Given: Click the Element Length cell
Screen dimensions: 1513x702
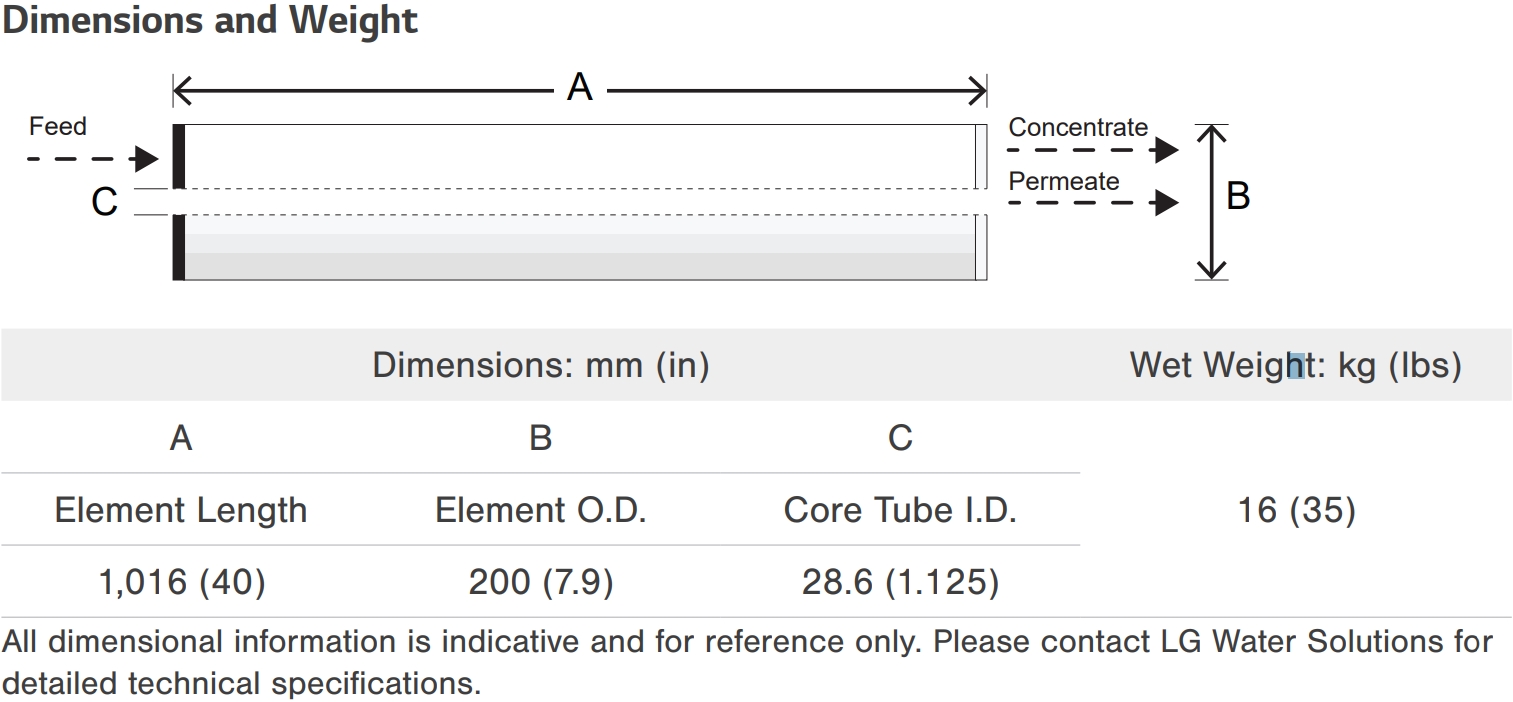Looking at the screenshot, I should pyautogui.click(x=181, y=510).
